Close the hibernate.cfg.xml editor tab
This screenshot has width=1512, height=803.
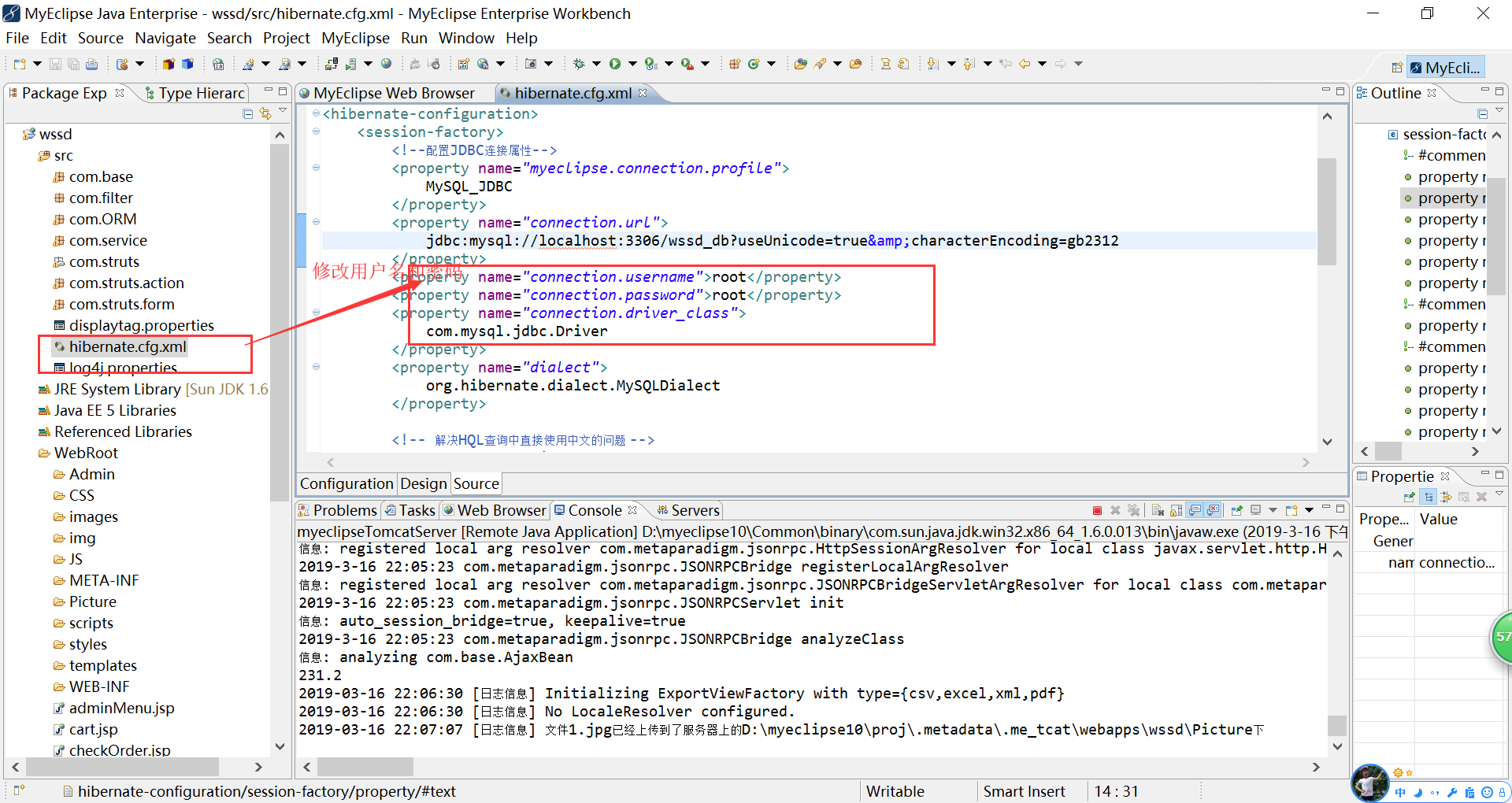point(643,93)
